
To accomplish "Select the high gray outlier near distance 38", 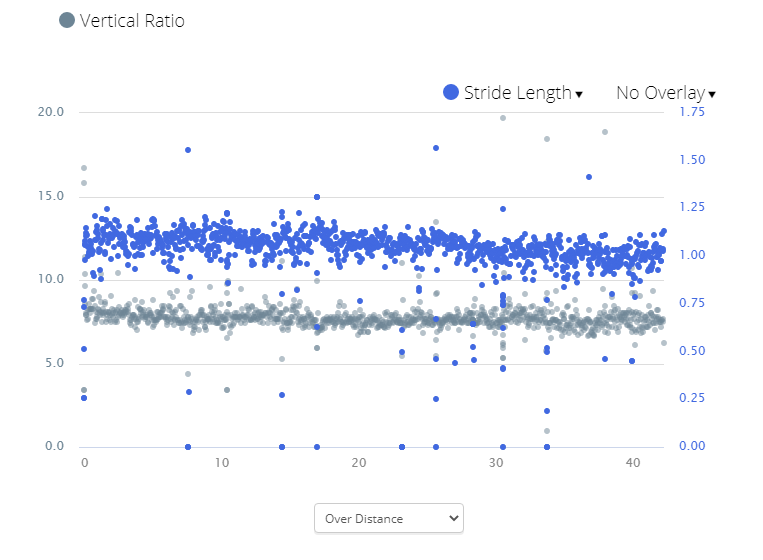I will [x=605, y=132].
